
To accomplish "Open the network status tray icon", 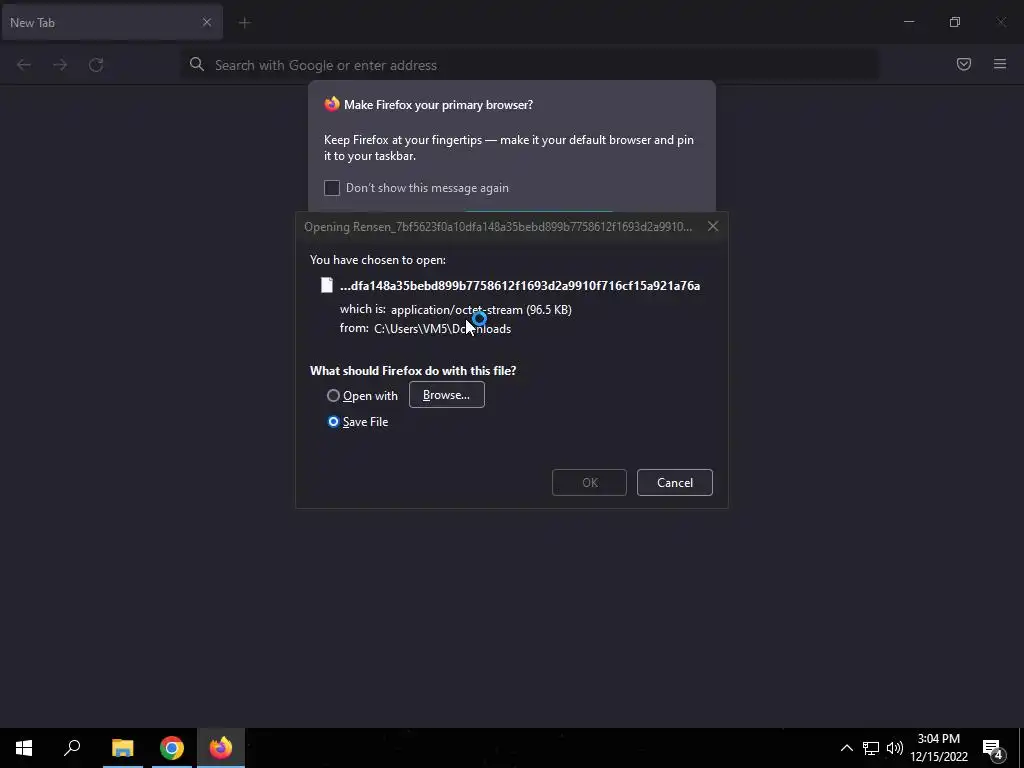I will [871, 748].
